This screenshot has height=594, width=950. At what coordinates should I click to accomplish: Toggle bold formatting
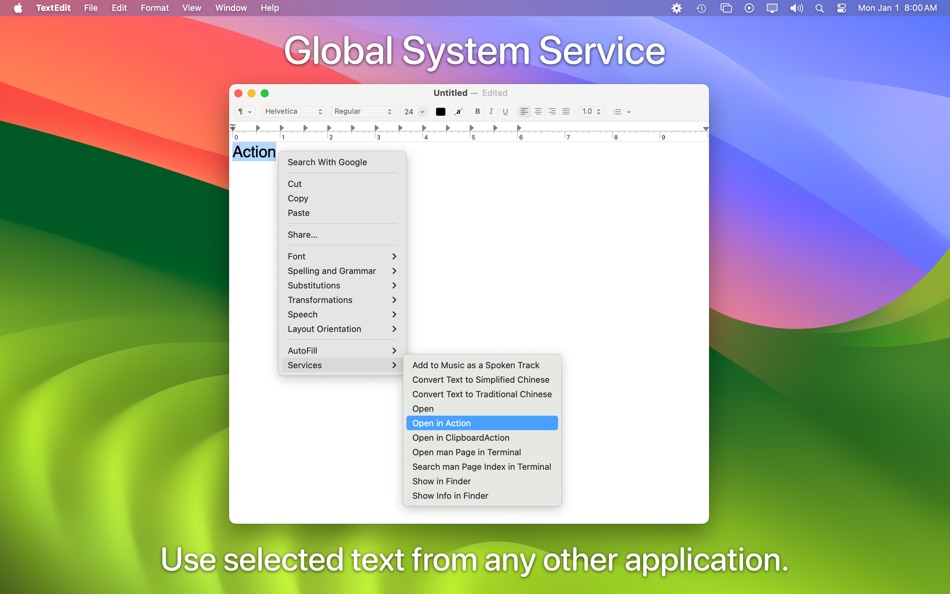pos(477,112)
